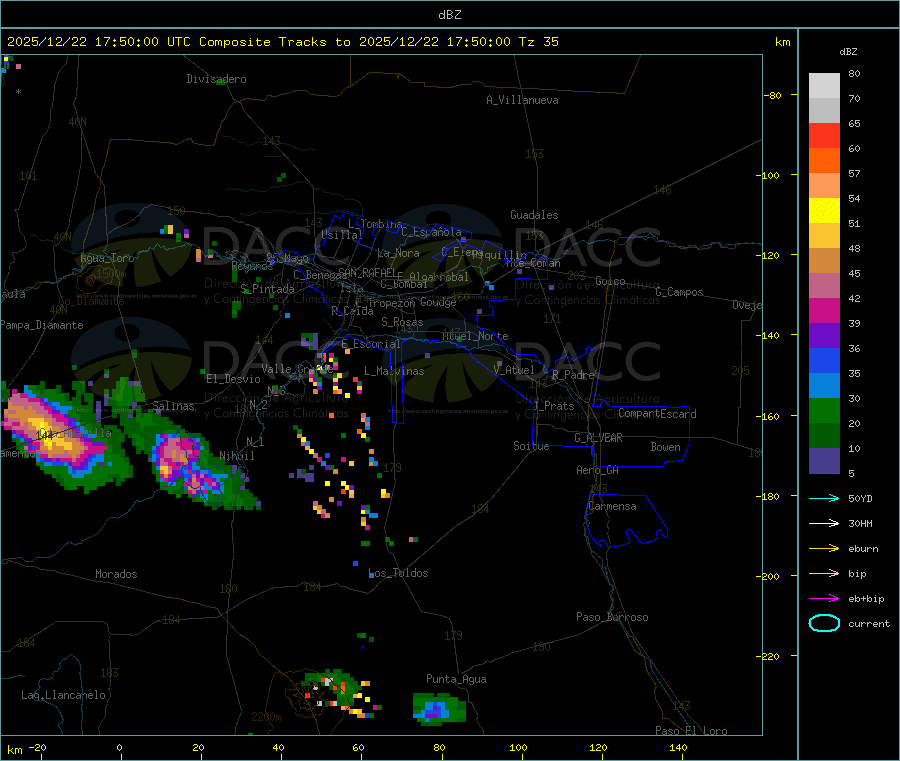
Task: Click the Paso_Barroso map label
Action: (x=612, y=617)
